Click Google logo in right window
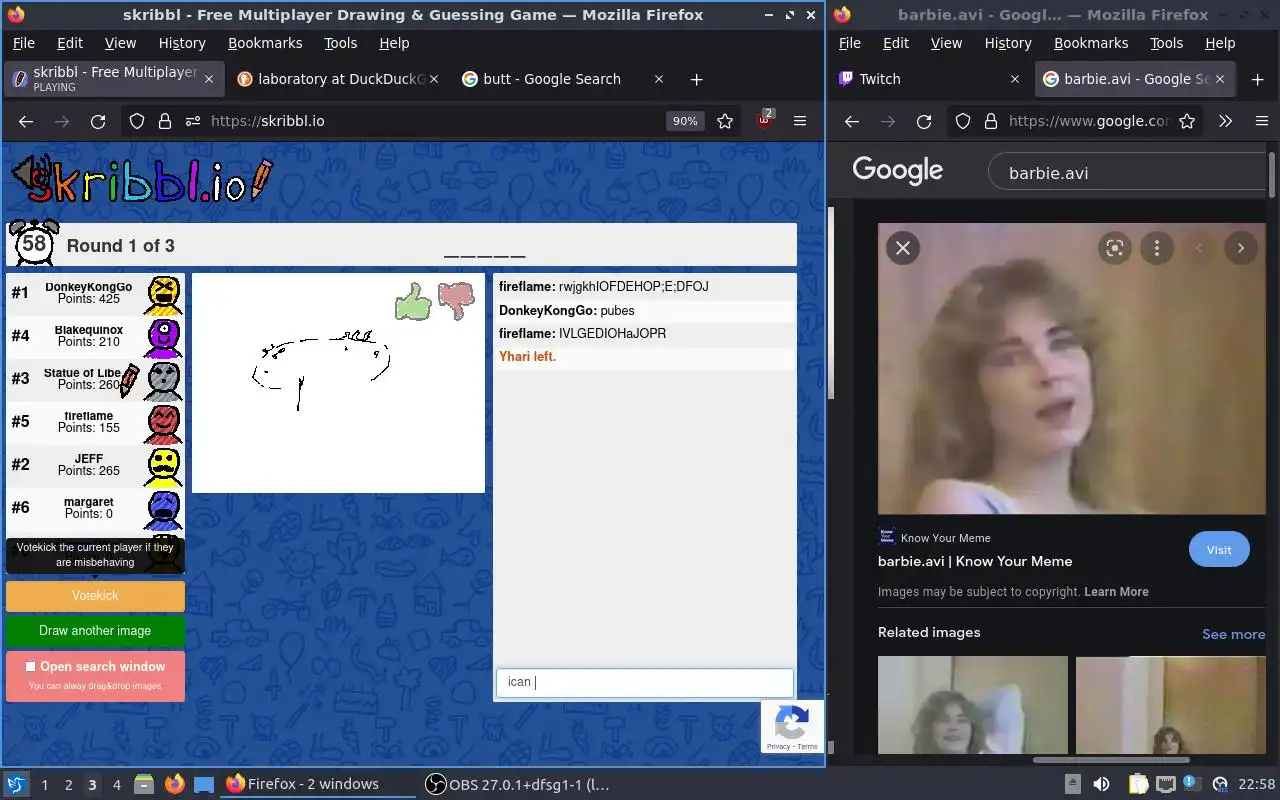The image size is (1280, 800). tap(897, 171)
